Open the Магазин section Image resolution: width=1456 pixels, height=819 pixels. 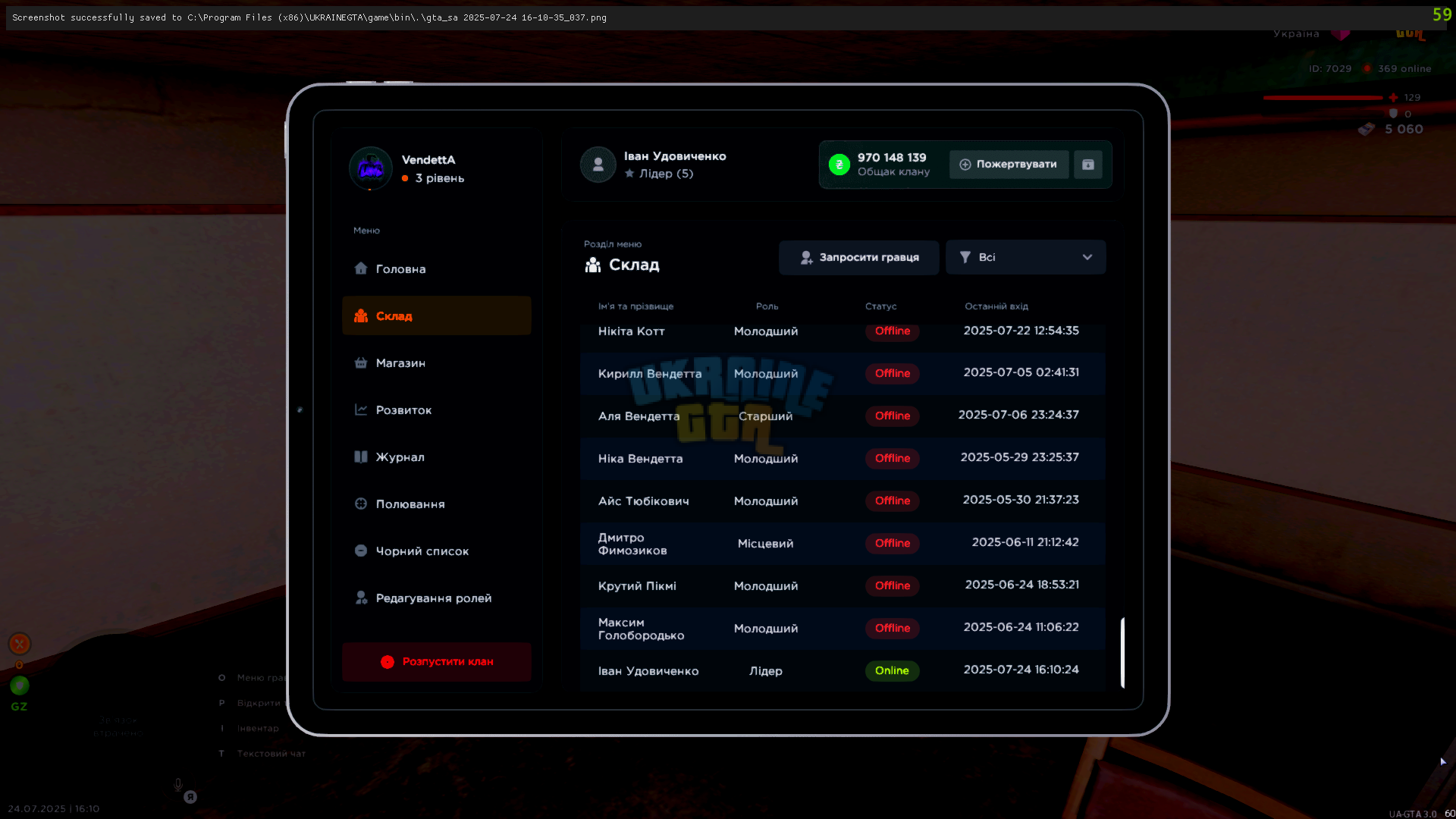click(x=436, y=362)
